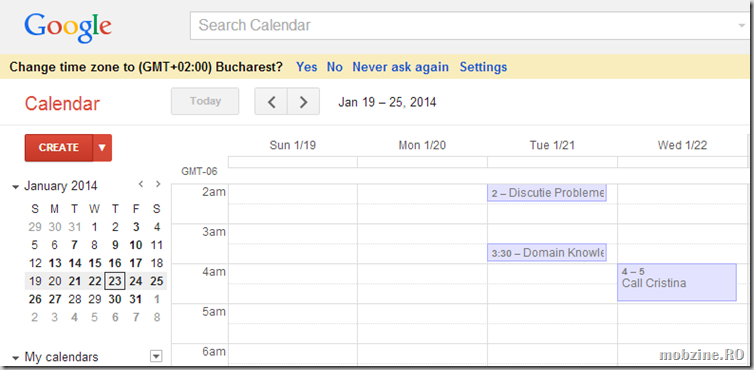Collapse the January 2014 mini calendar

[16, 187]
